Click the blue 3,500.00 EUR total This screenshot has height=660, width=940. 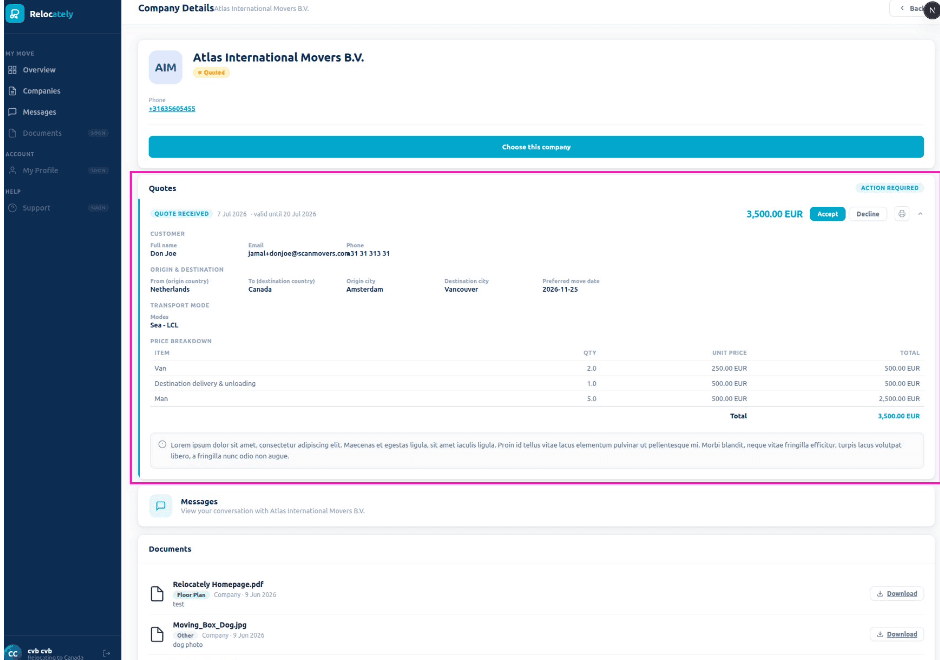point(899,416)
